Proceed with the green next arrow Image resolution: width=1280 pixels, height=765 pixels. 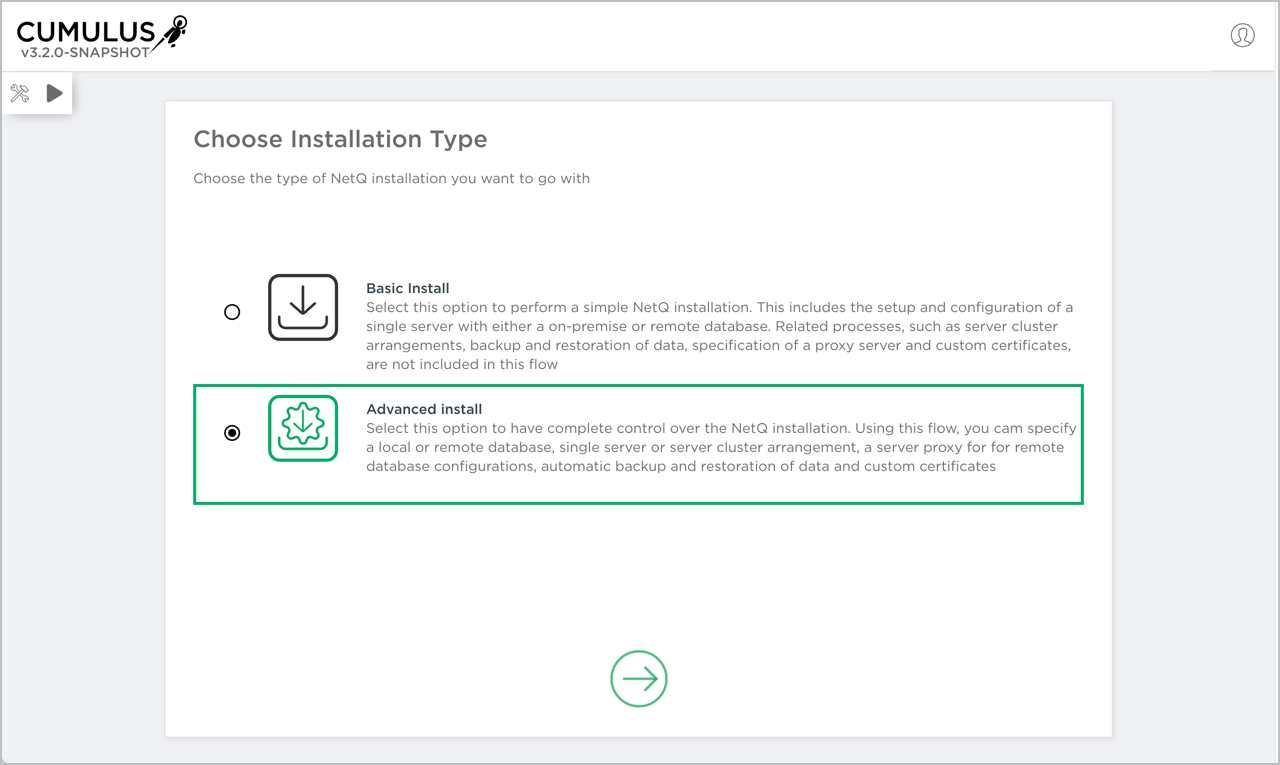(639, 679)
